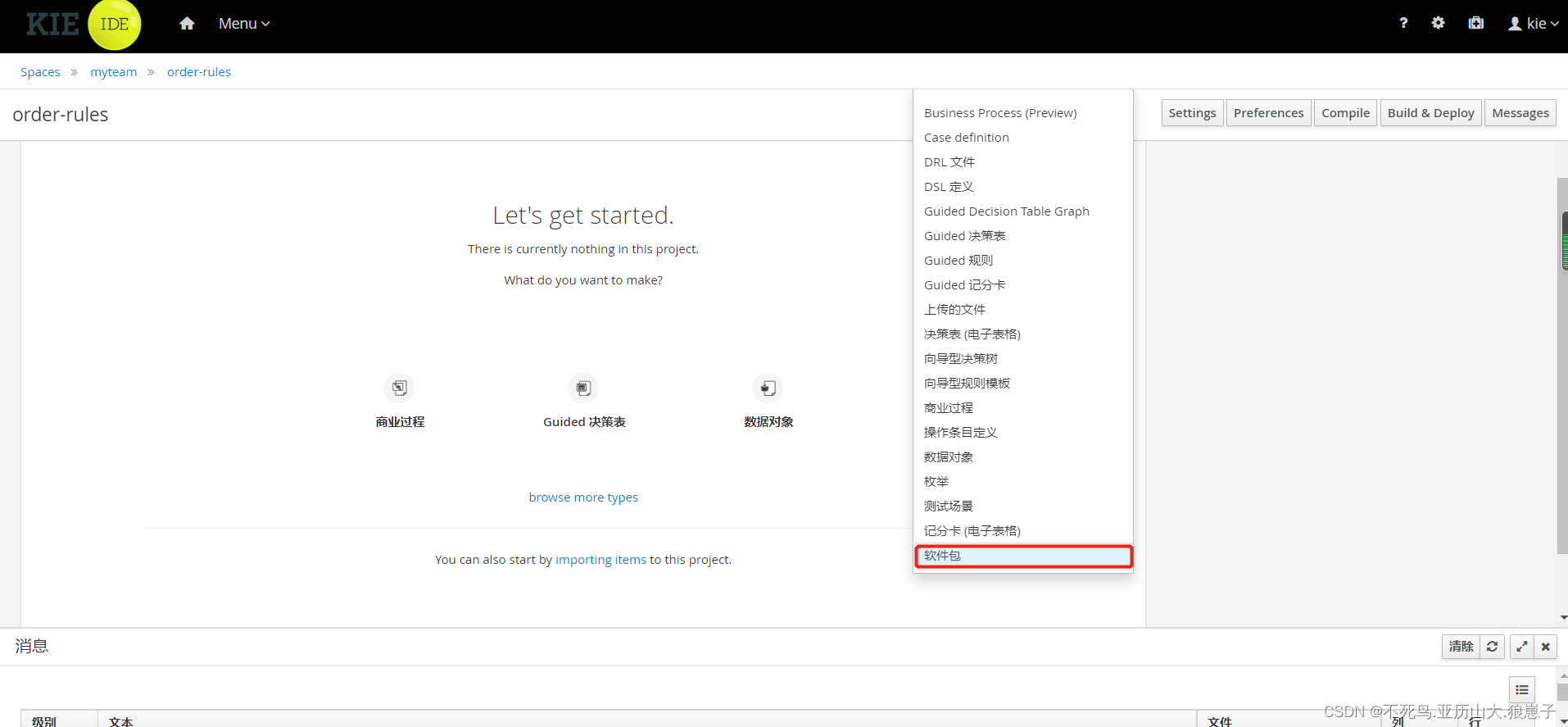
Task: Click the KIE IDE logo
Action: [x=83, y=25]
